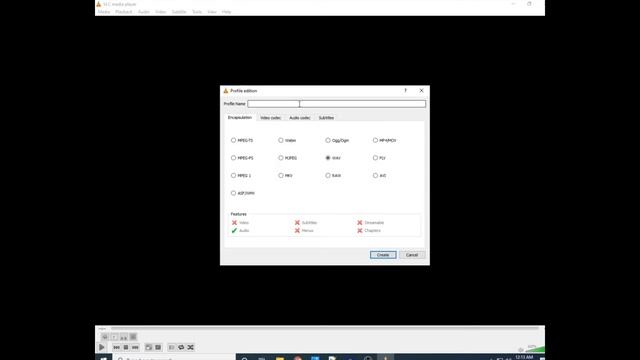
Task: Open the Tools menu in VLC
Action: [197, 12]
